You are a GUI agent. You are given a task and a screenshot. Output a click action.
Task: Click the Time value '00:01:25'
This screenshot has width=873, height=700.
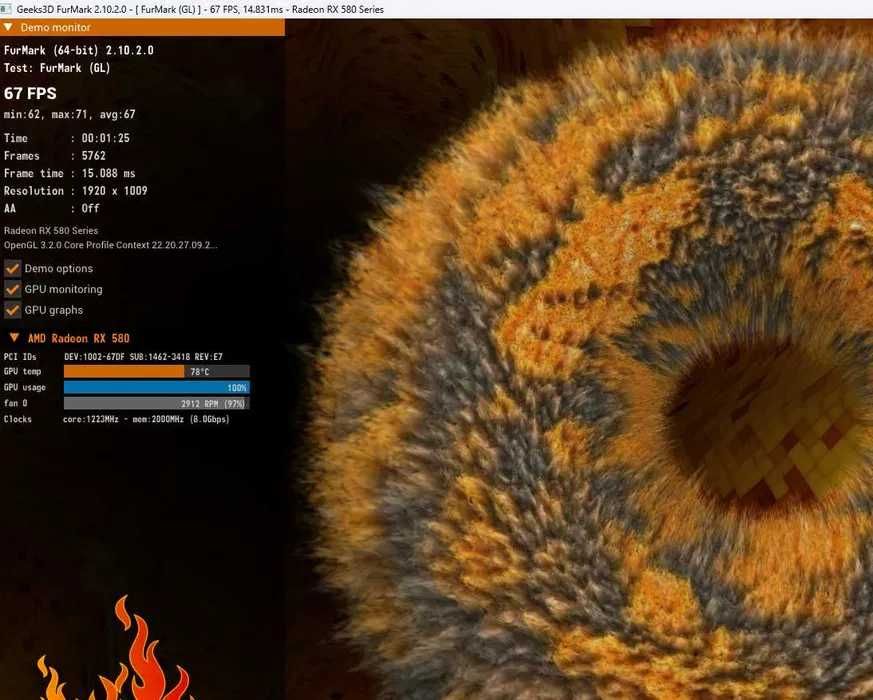[x=106, y=138]
